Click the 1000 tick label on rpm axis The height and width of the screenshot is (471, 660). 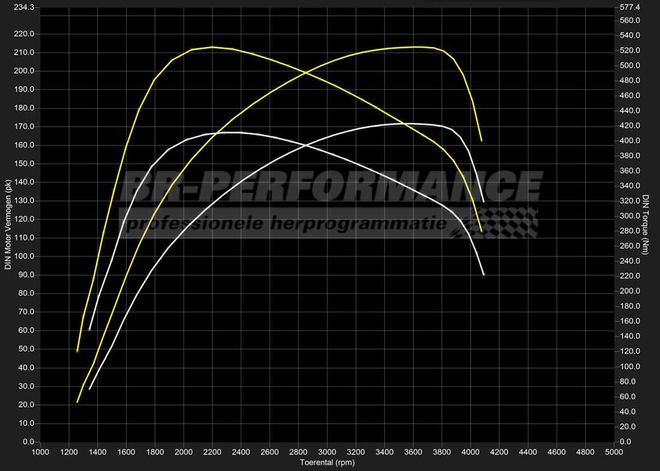[40, 452]
